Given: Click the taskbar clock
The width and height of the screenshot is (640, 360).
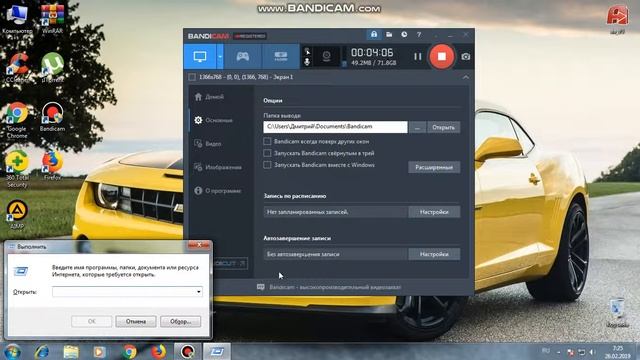Looking at the screenshot, I should 618,352.
